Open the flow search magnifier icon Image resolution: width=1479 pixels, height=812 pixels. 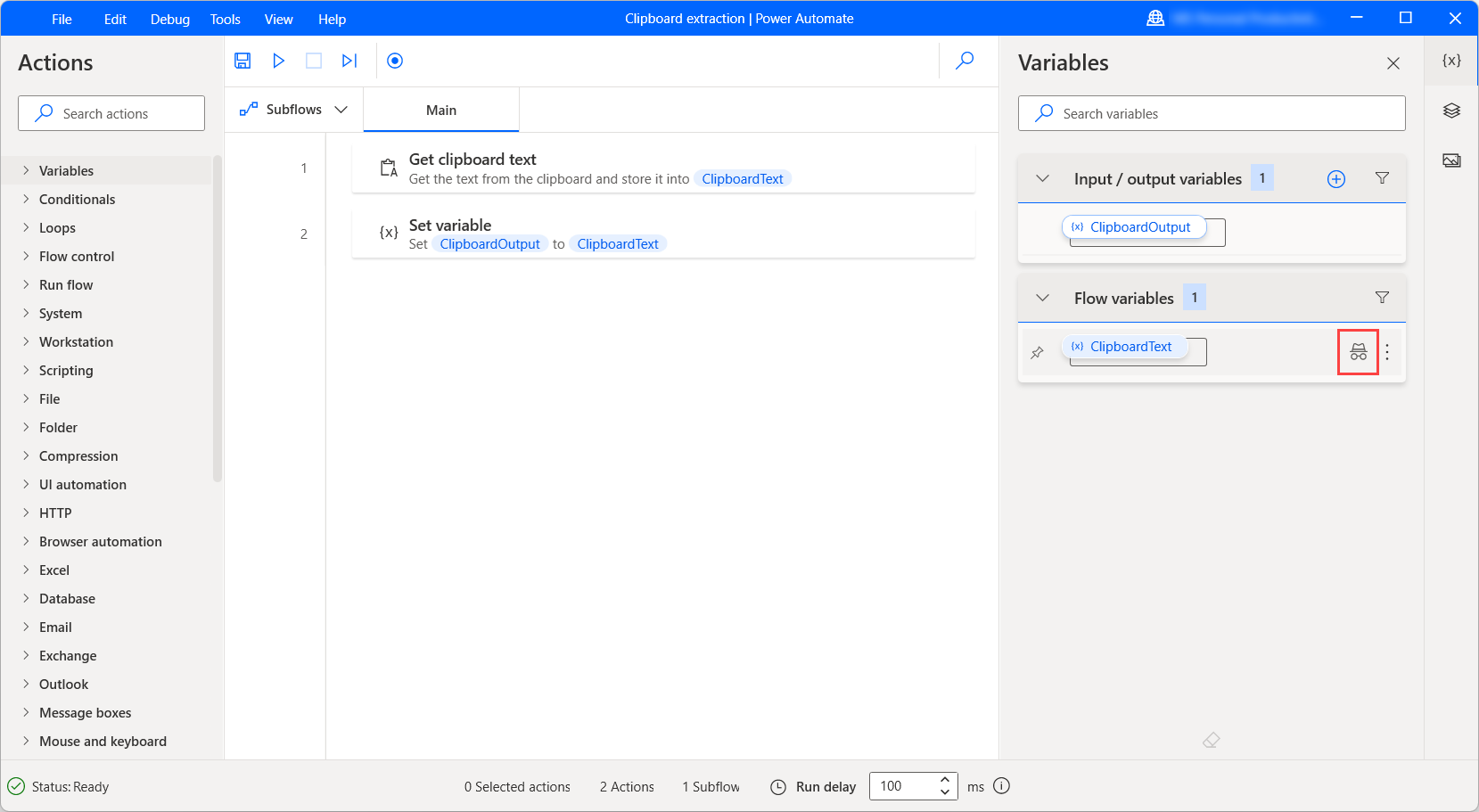(x=965, y=61)
